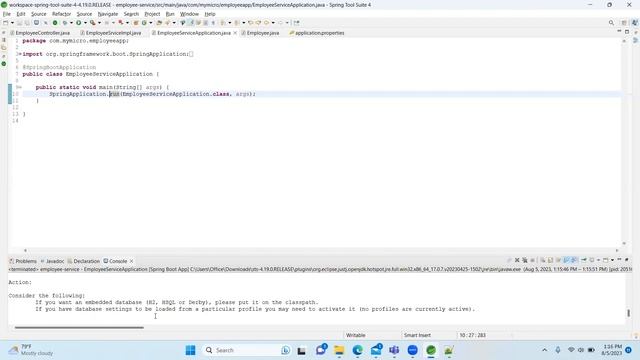Close the EmployeeServiceApplication.java tab
Screen dimensions: 640x360
click(x=236, y=33)
